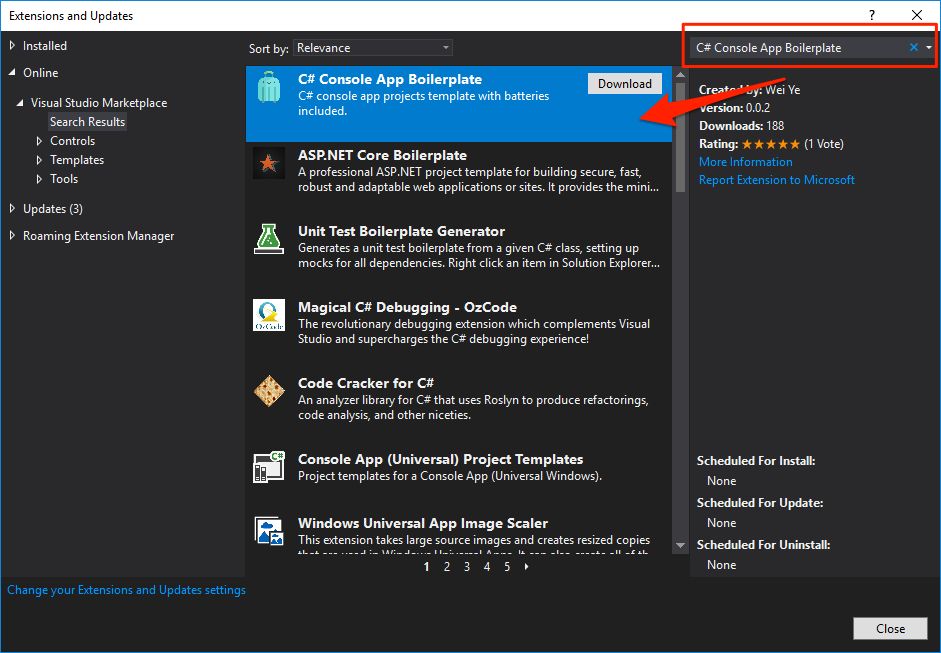Screen dimensions: 941x653
Task: Clear the search box with the X icon
Action: pos(913,48)
